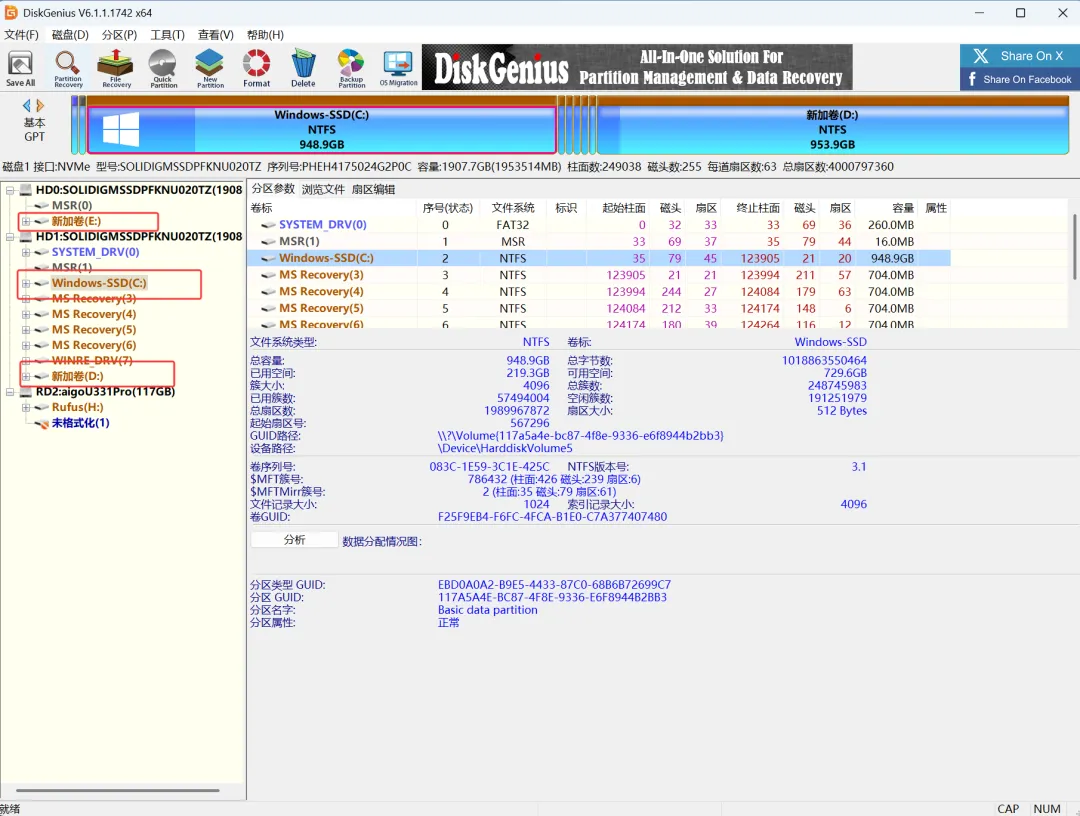
Task: Collapse the HD0 disk tree node
Action: [10, 190]
